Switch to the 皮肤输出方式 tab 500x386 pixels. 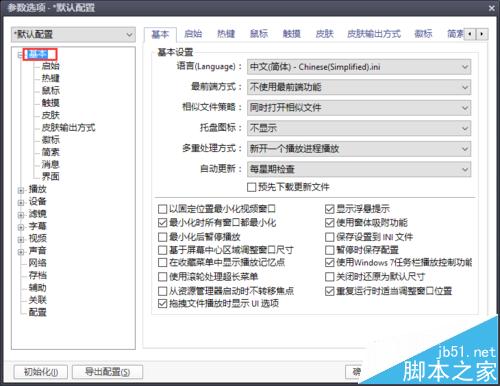point(374,34)
